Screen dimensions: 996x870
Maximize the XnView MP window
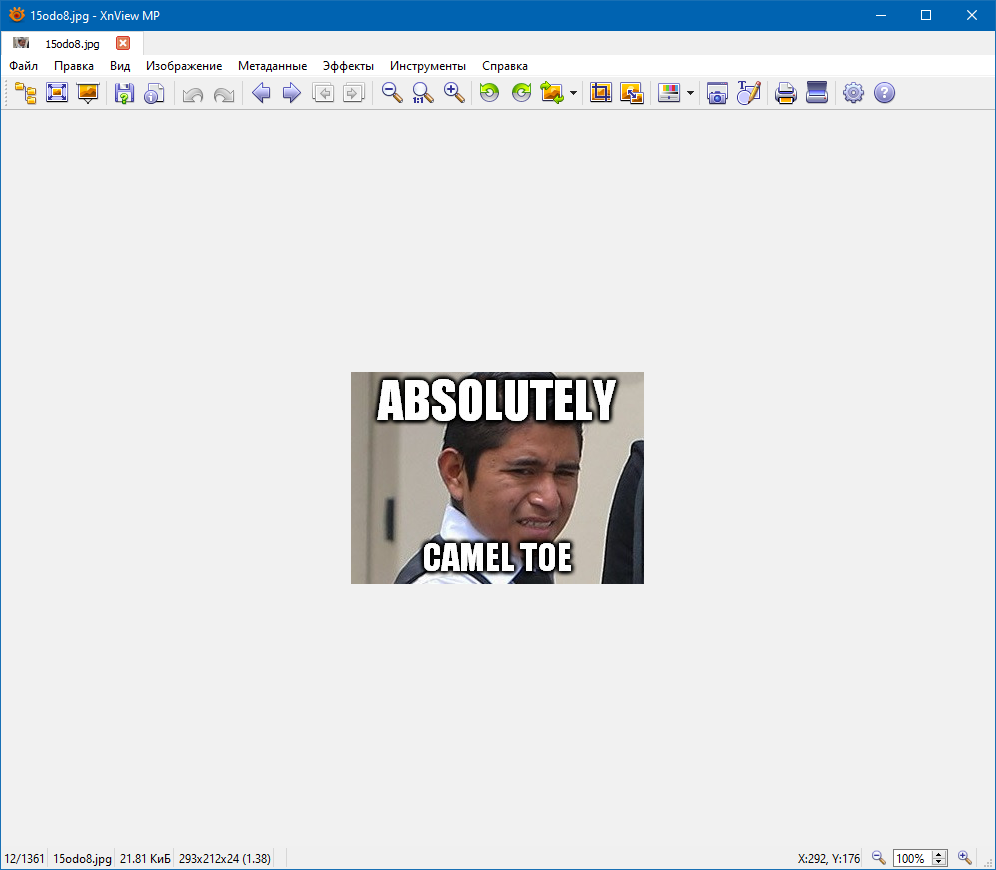(x=926, y=15)
